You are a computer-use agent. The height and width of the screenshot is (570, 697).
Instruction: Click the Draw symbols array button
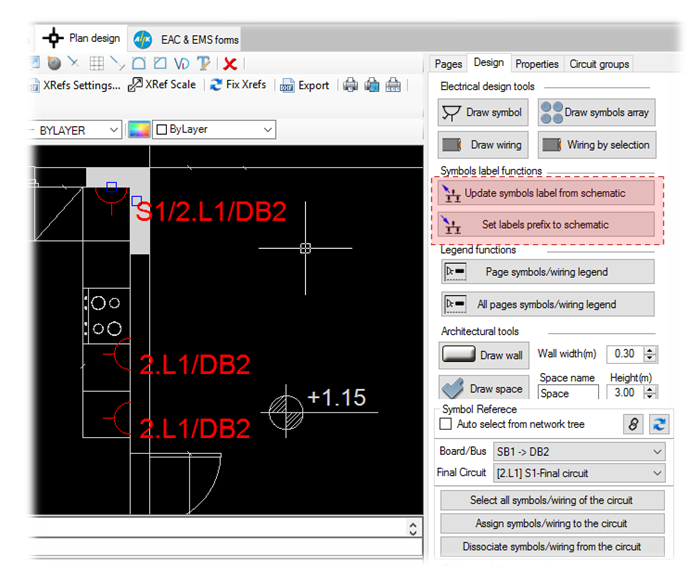597,112
